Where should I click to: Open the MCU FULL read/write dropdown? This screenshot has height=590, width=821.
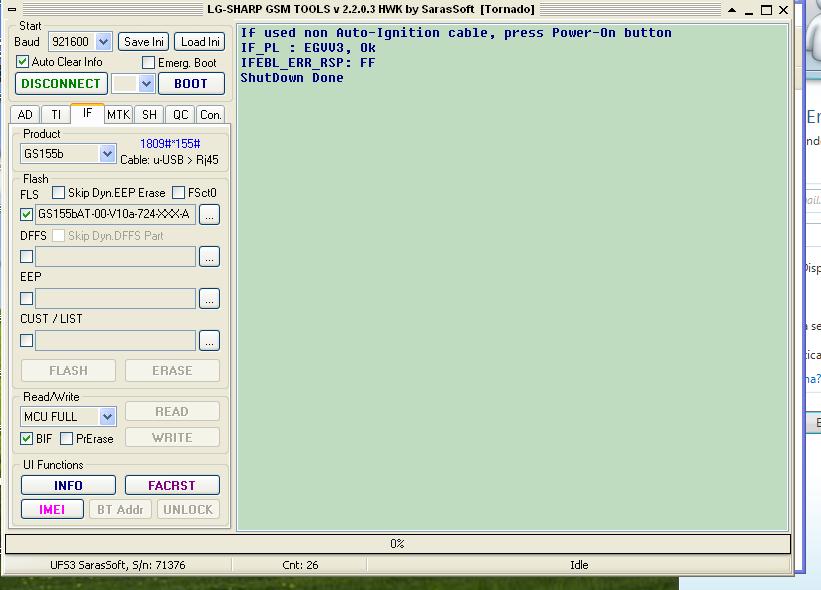(107, 417)
